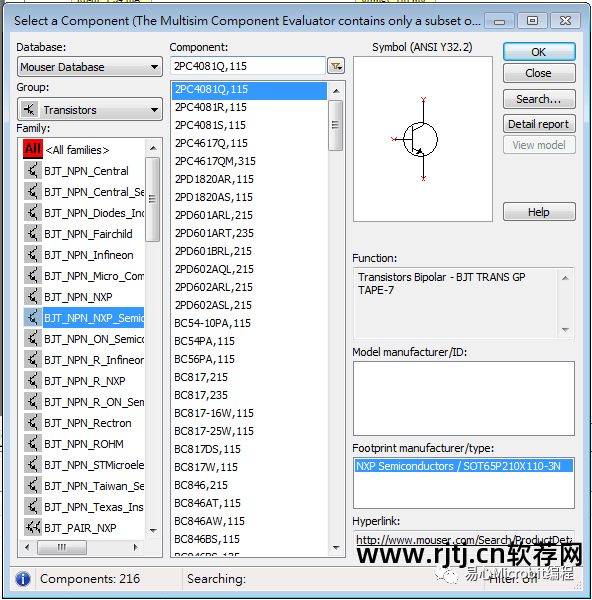Open the Mouser hyperlink
The image size is (592, 600).
[x=464, y=540]
